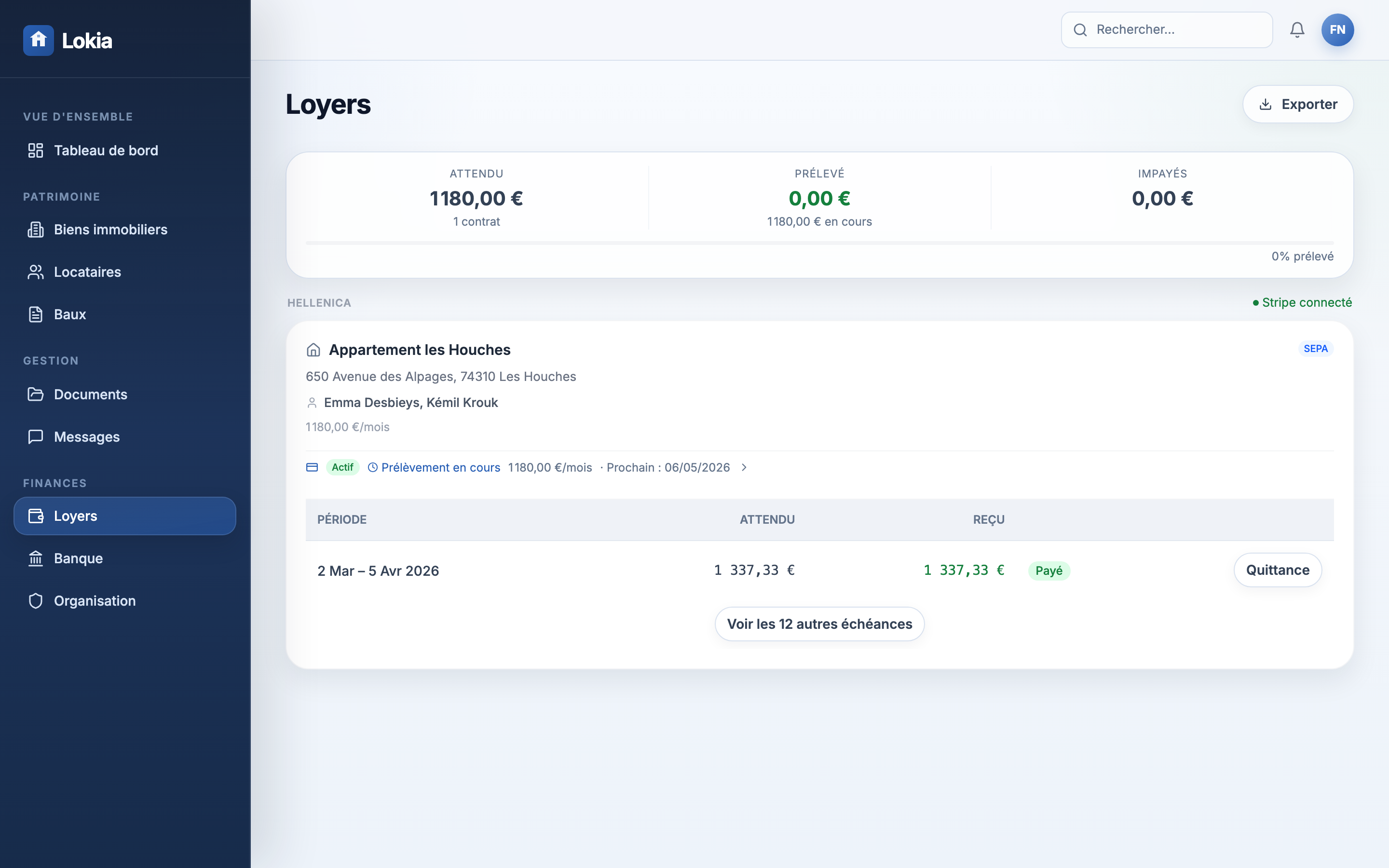The height and width of the screenshot is (868, 1389).
Task: Click the Documents folder icon
Action: coord(36,394)
